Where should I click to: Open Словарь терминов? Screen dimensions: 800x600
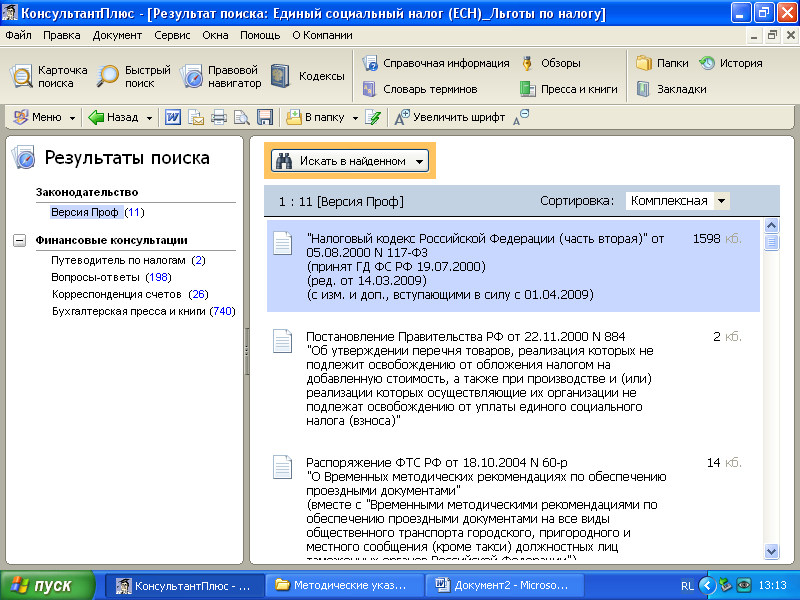pos(419,89)
